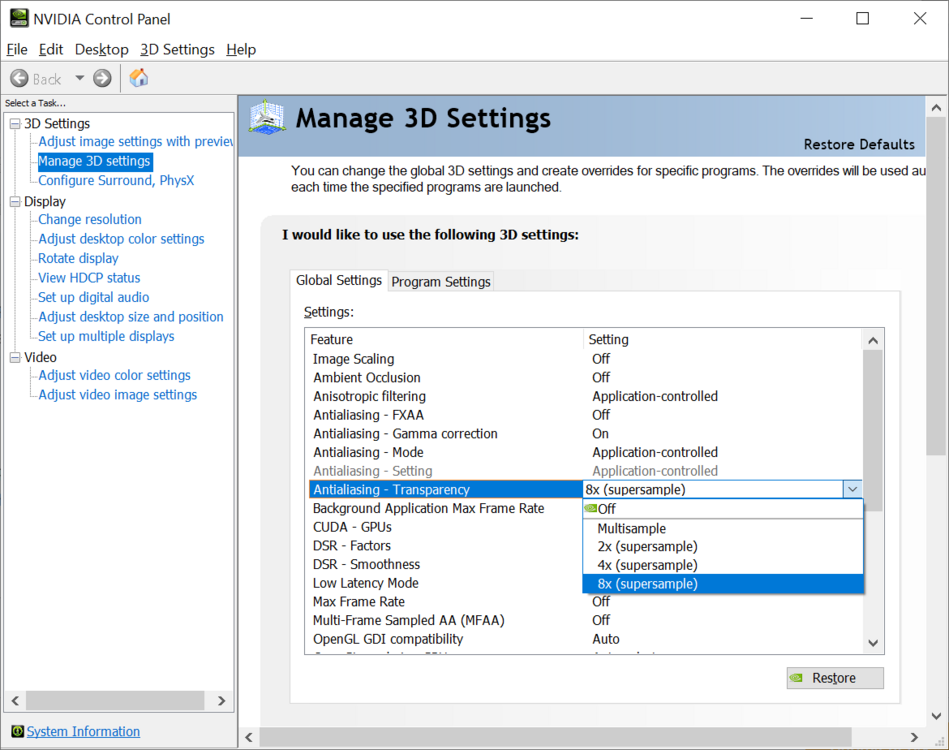Toggle the Antialiasing Transparency dropdown arrow
The height and width of the screenshot is (750, 949).
[852, 490]
